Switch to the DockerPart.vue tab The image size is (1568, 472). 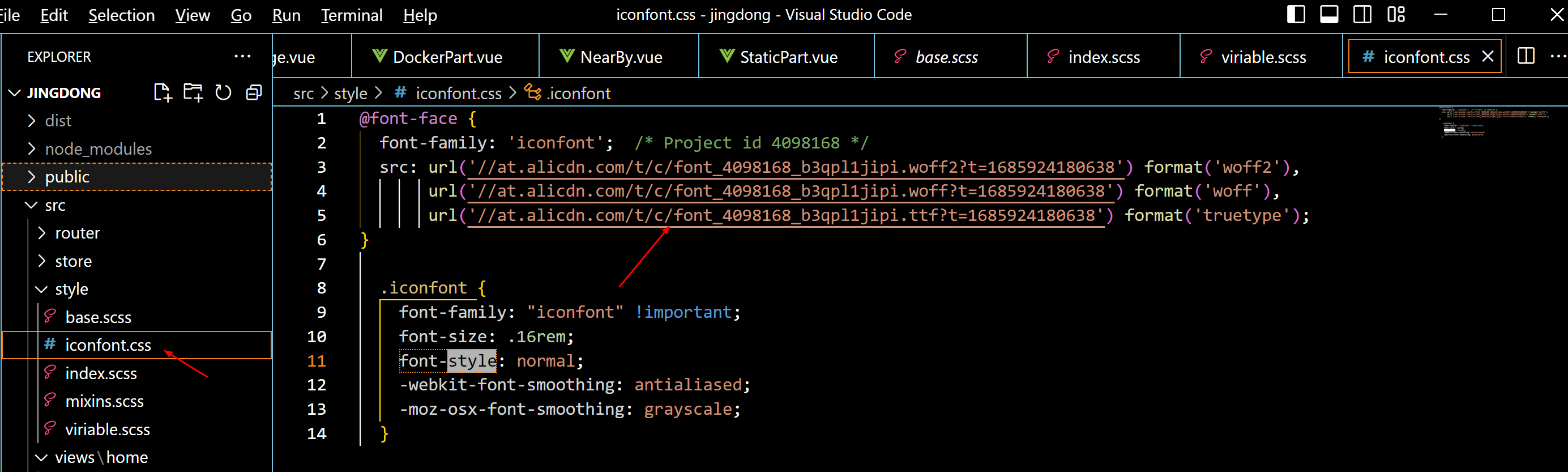pyautogui.click(x=446, y=56)
